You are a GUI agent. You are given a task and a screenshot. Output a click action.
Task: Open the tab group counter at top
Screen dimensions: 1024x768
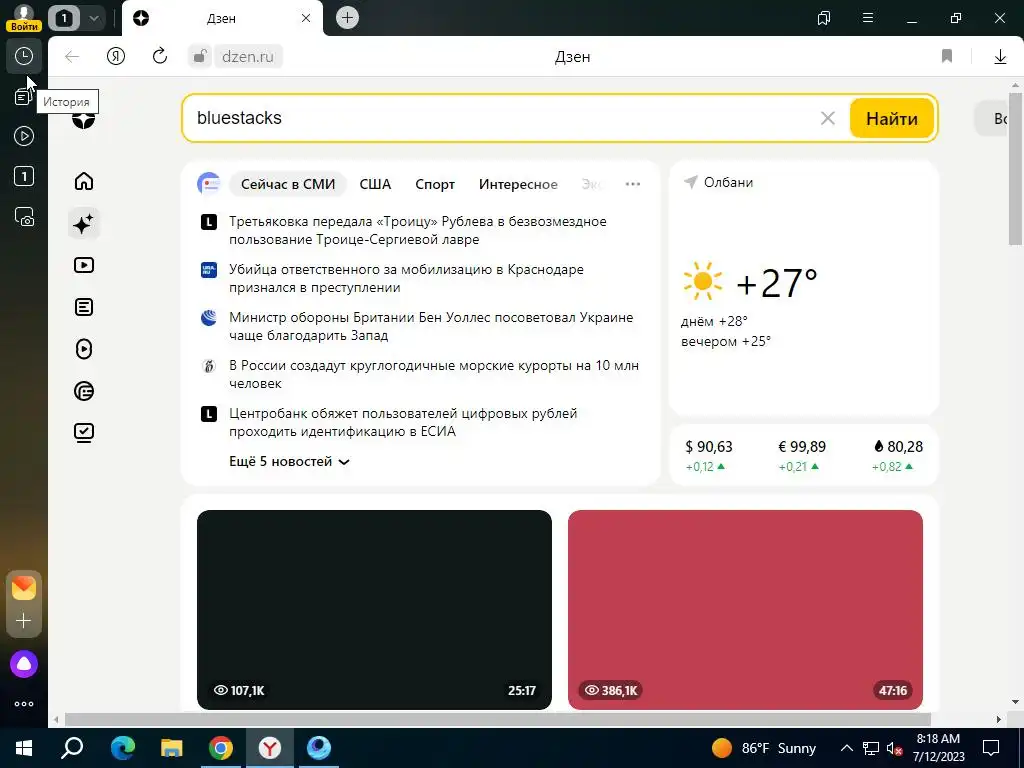tap(63, 18)
